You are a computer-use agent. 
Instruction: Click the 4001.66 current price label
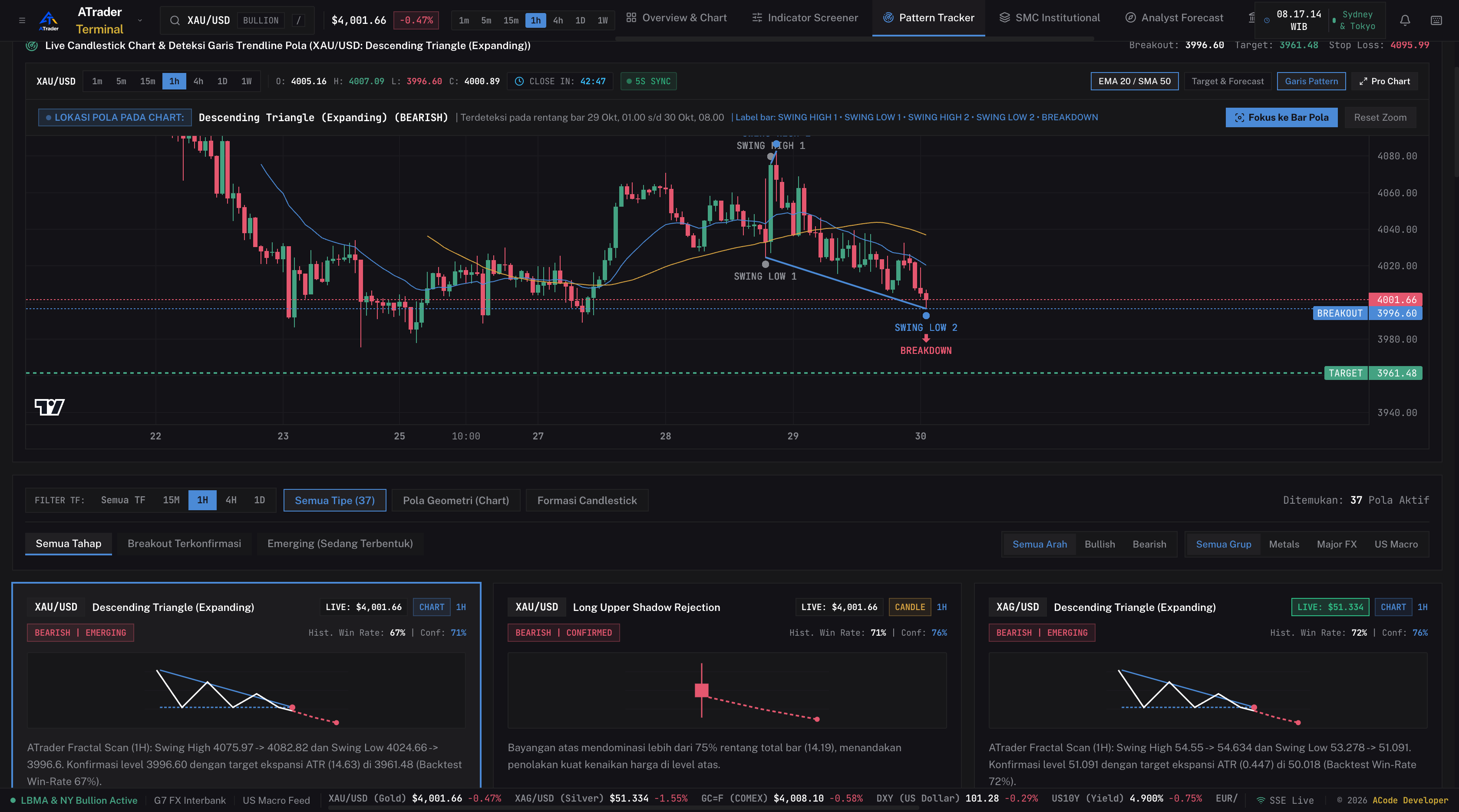coord(1396,300)
